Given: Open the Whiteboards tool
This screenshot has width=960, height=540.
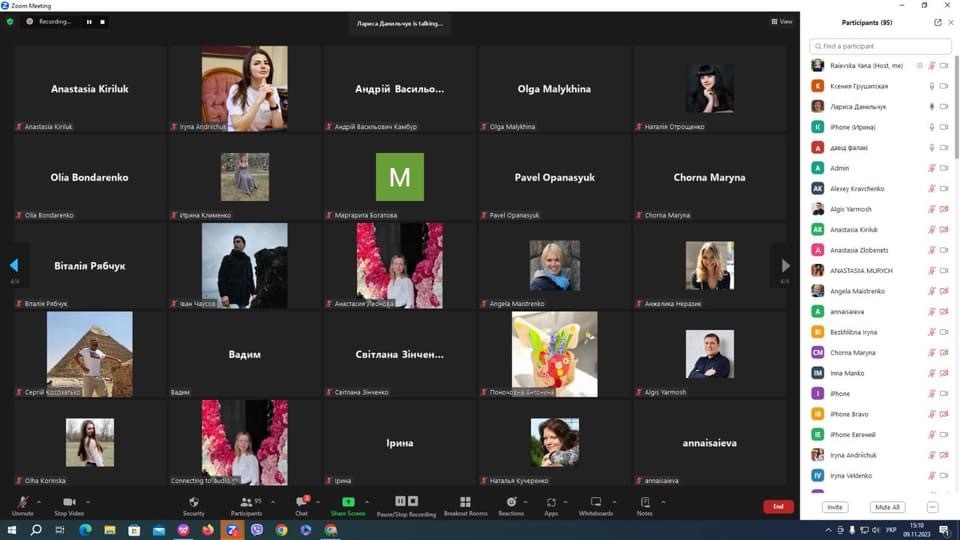Looking at the screenshot, I should [x=596, y=502].
